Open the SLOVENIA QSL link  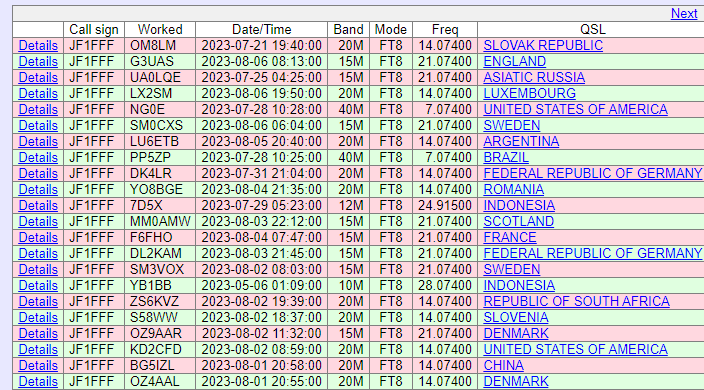point(516,317)
